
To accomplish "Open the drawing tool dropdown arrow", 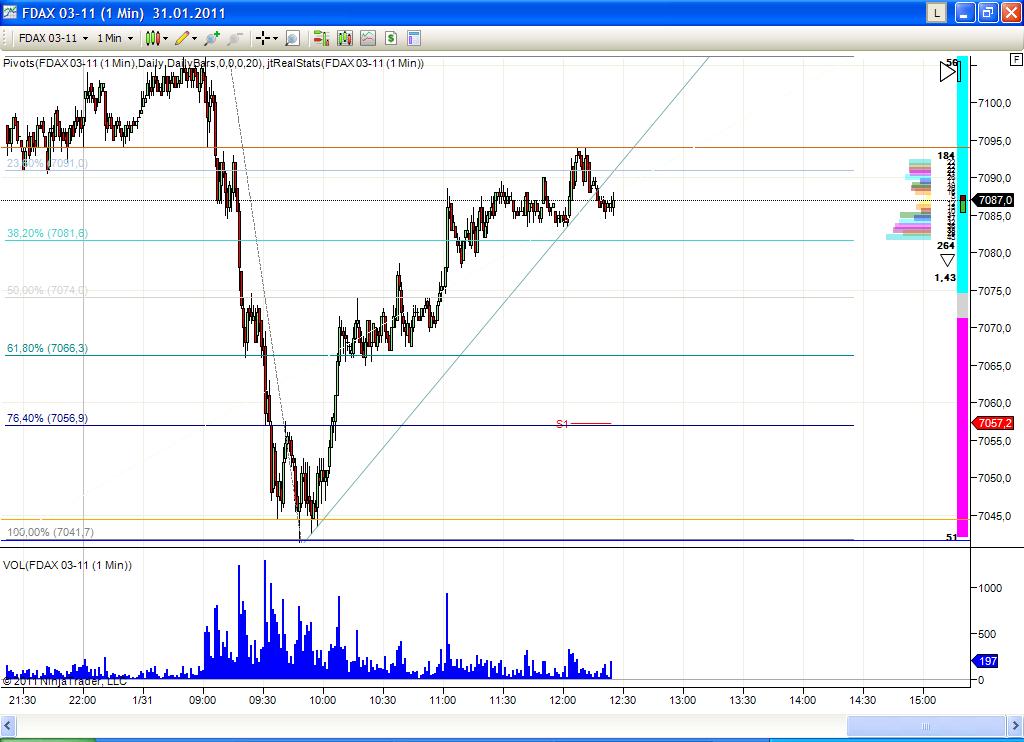I will pos(194,38).
